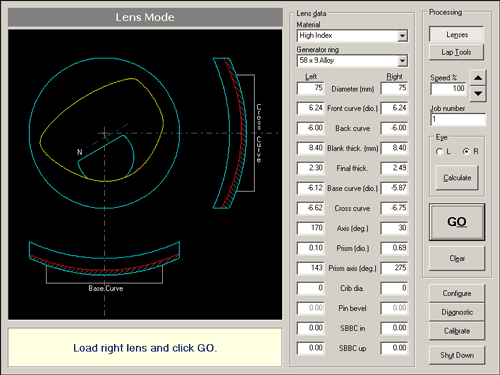Expand the Generator ring dropdown

click(402, 61)
